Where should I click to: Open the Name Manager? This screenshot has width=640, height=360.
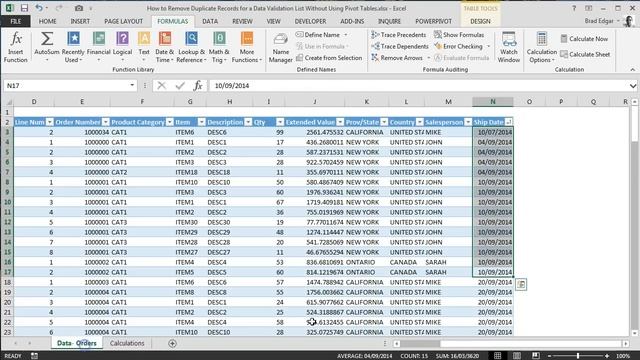pos(280,47)
